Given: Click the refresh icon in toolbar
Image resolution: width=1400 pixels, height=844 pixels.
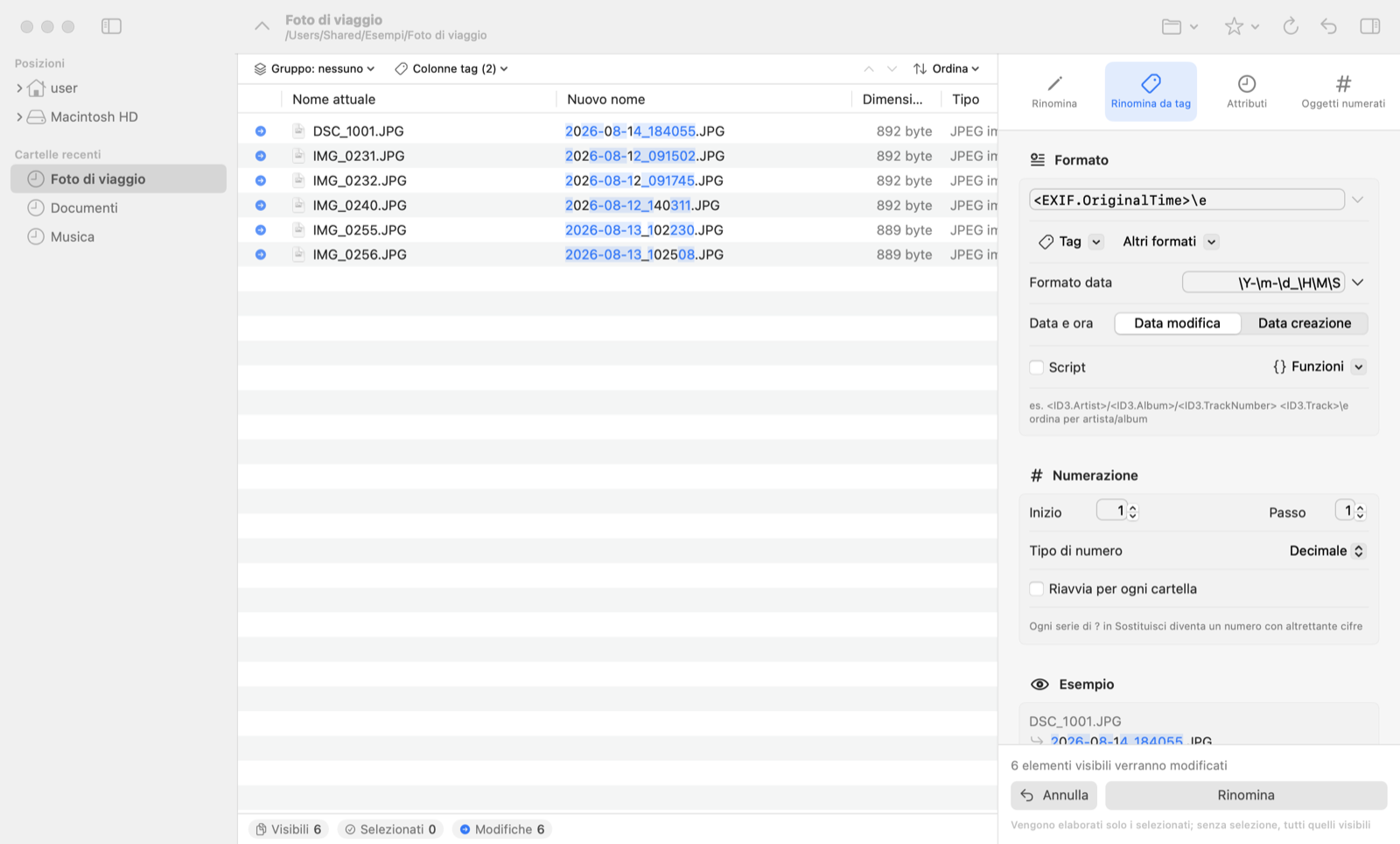Looking at the screenshot, I should (1291, 26).
